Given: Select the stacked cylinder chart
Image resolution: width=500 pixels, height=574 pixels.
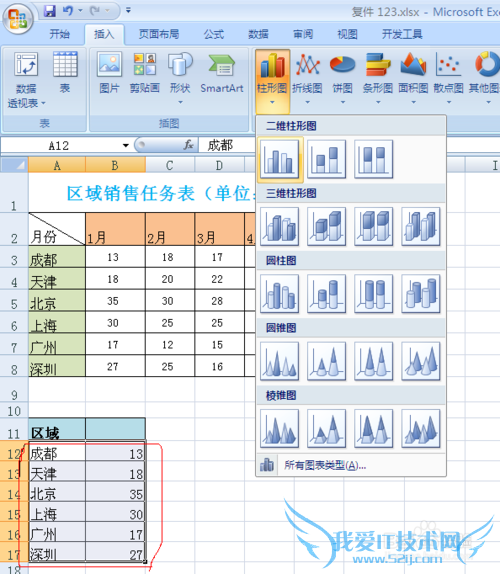Looking at the screenshot, I should tap(327, 294).
